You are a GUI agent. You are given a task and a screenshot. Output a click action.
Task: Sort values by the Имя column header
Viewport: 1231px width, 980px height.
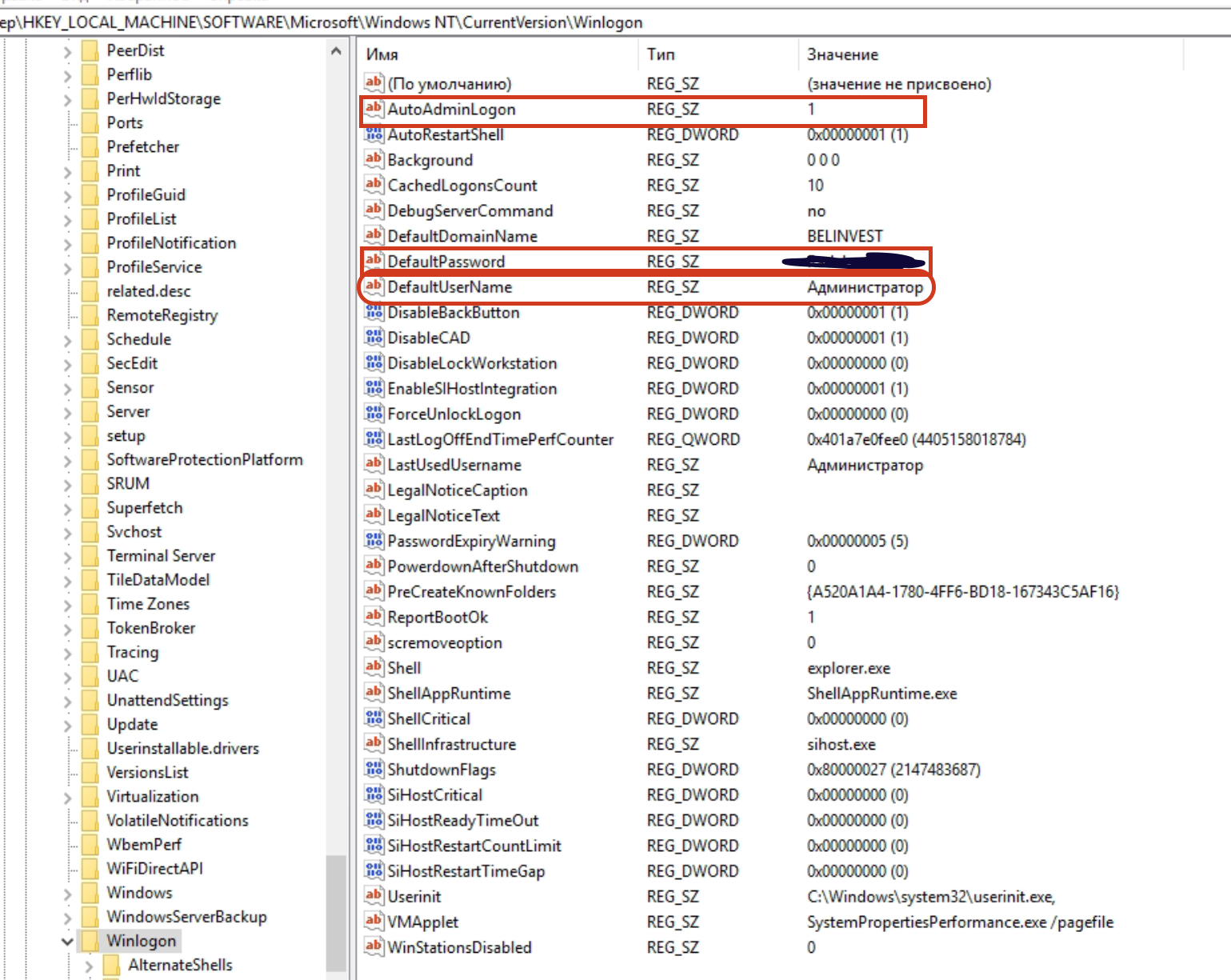(382, 54)
